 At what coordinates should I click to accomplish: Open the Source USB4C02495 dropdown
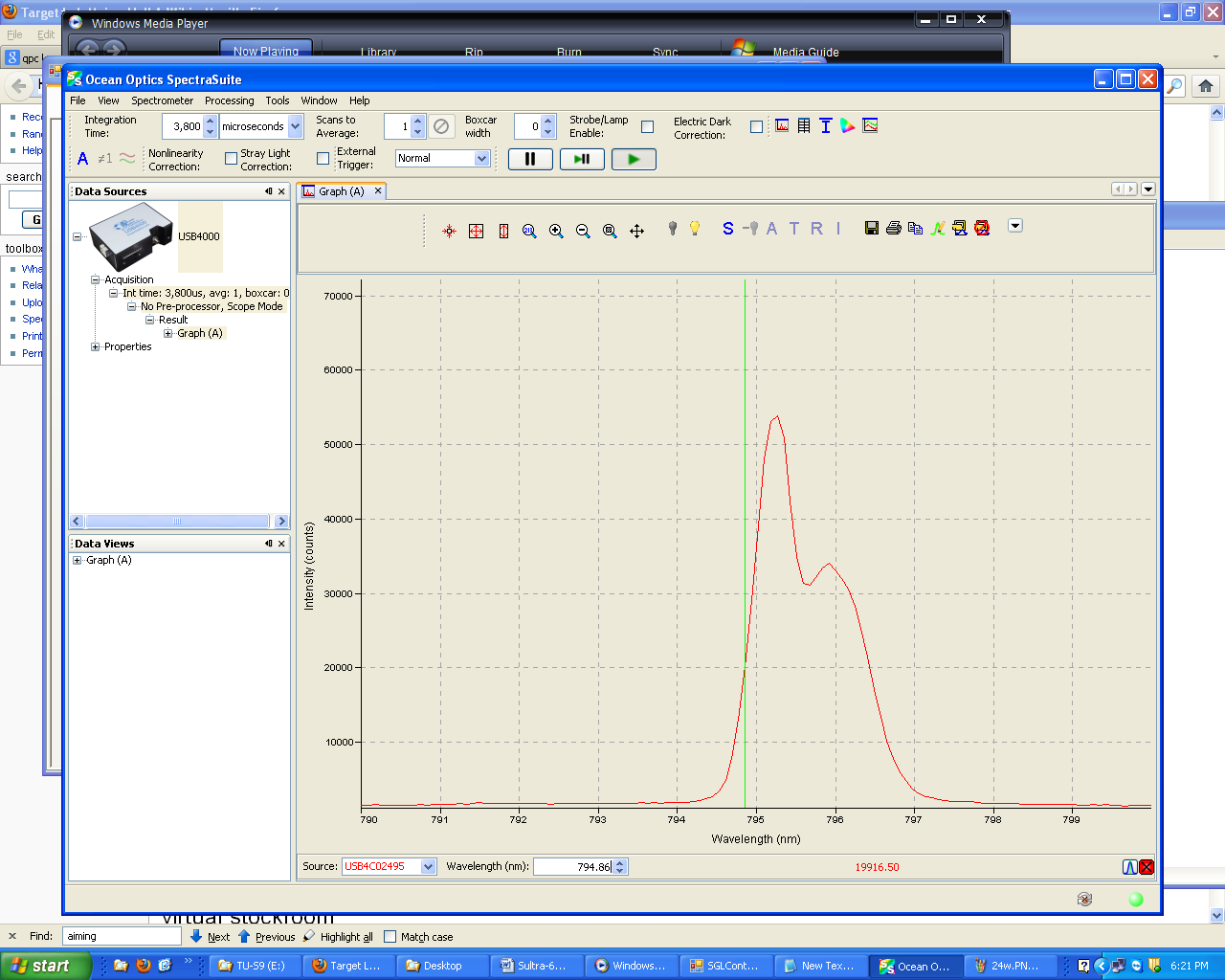tap(428, 867)
